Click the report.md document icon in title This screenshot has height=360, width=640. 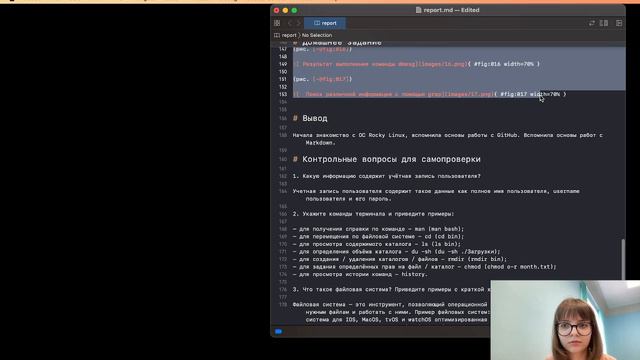tap(418, 10)
